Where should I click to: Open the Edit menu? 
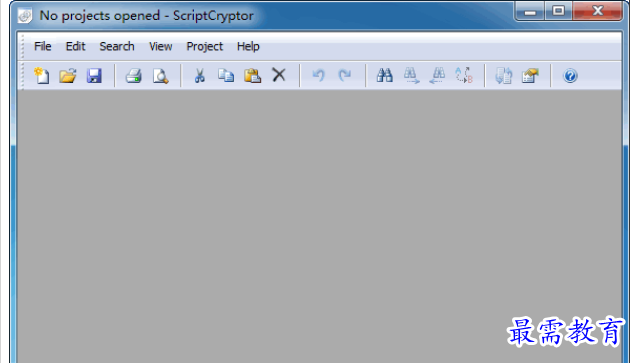(76, 47)
